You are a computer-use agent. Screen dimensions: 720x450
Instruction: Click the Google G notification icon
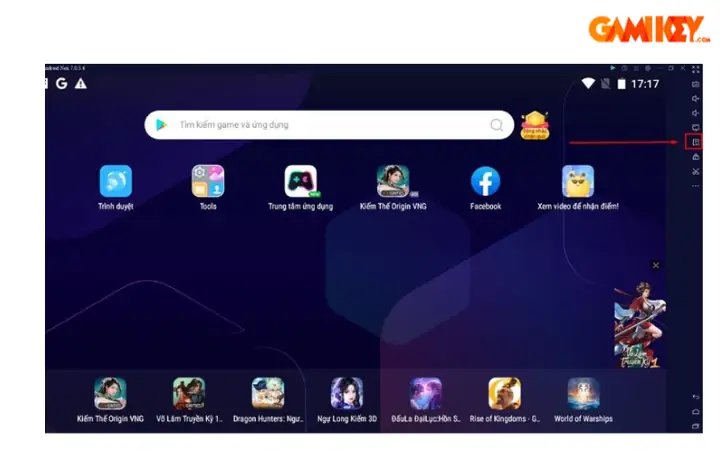(x=62, y=84)
